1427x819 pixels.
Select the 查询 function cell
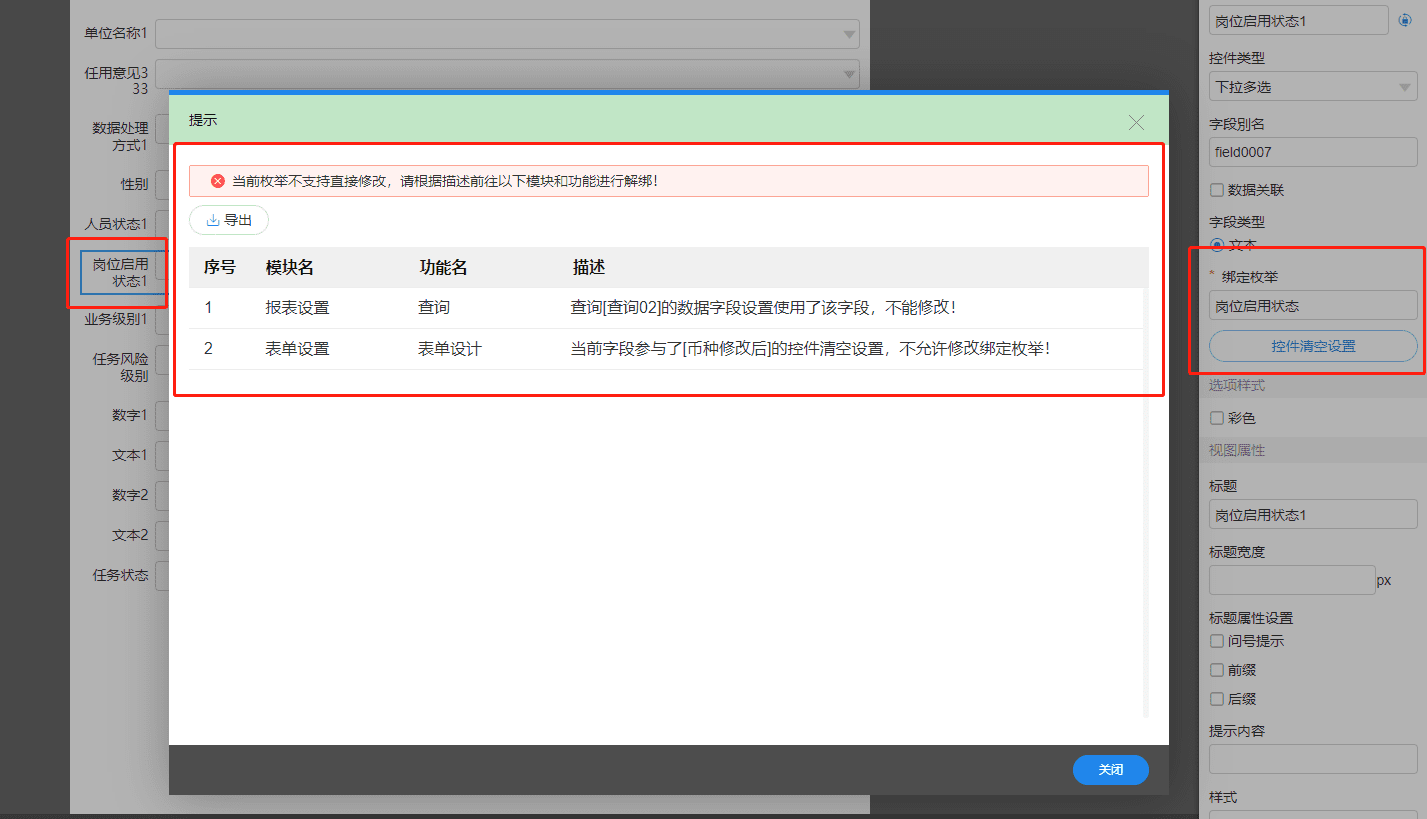[434, 308]
